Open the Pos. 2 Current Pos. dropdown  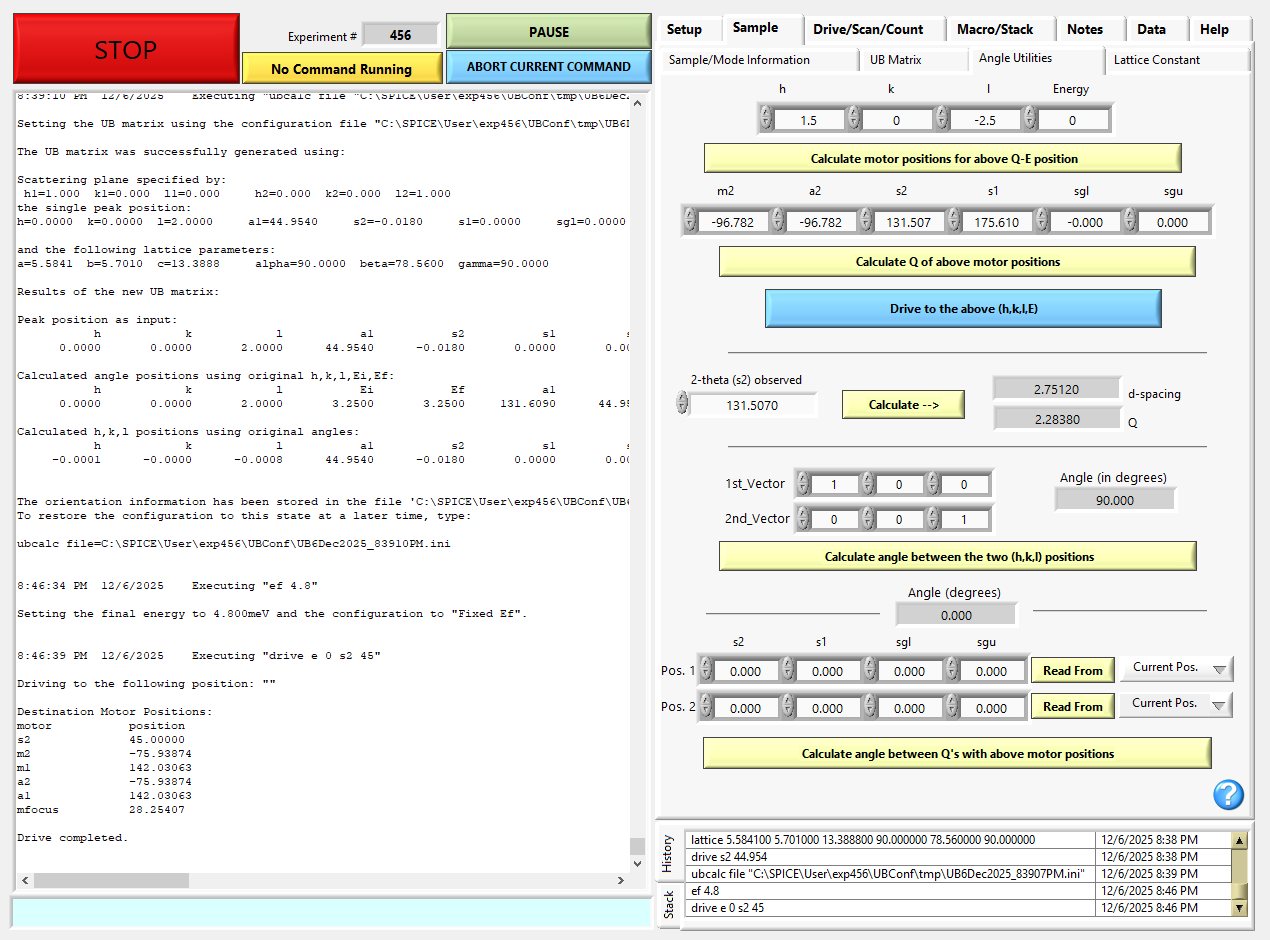coord(1176,704)
